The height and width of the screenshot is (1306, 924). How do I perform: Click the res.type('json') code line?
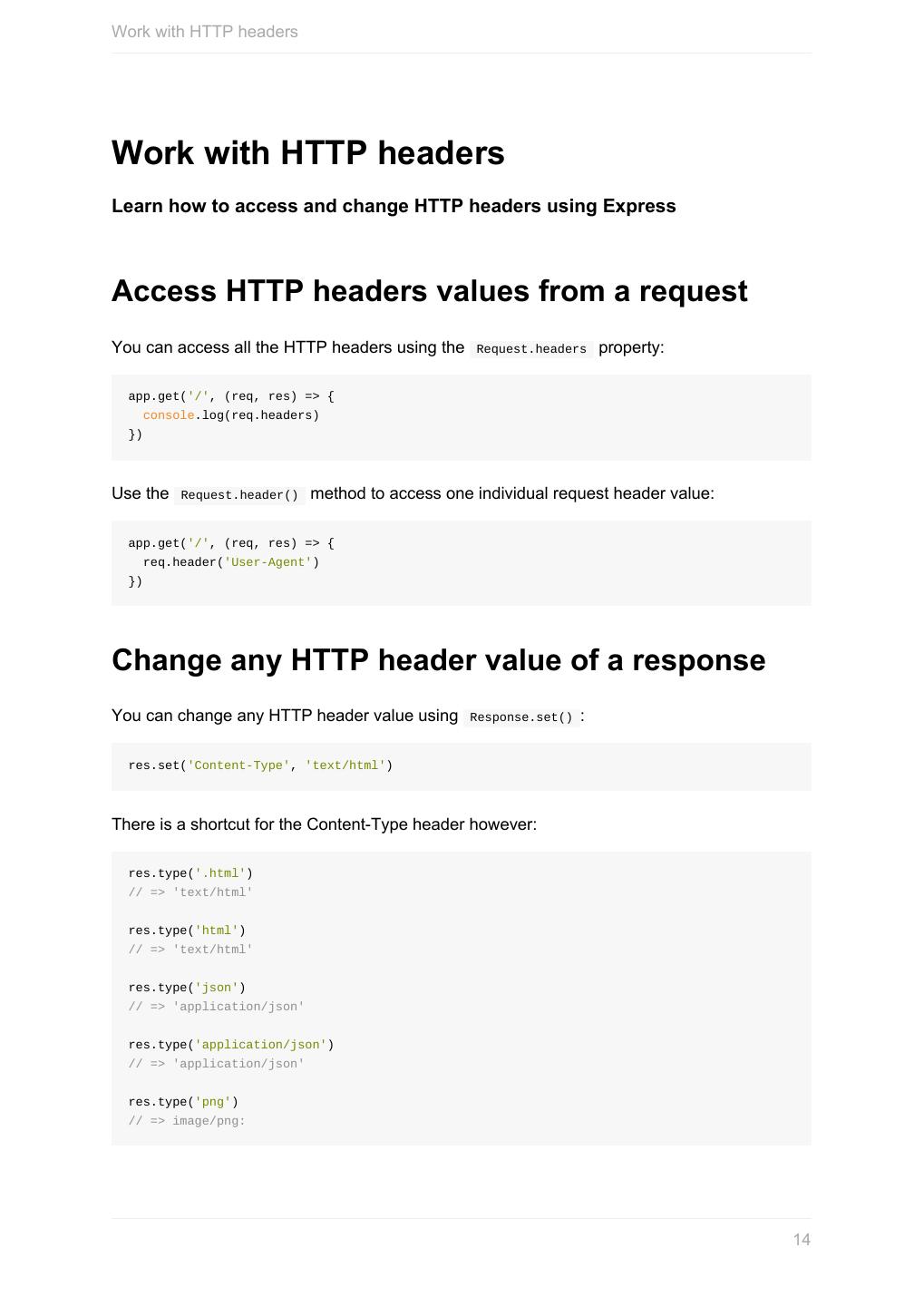coord(187,988)
